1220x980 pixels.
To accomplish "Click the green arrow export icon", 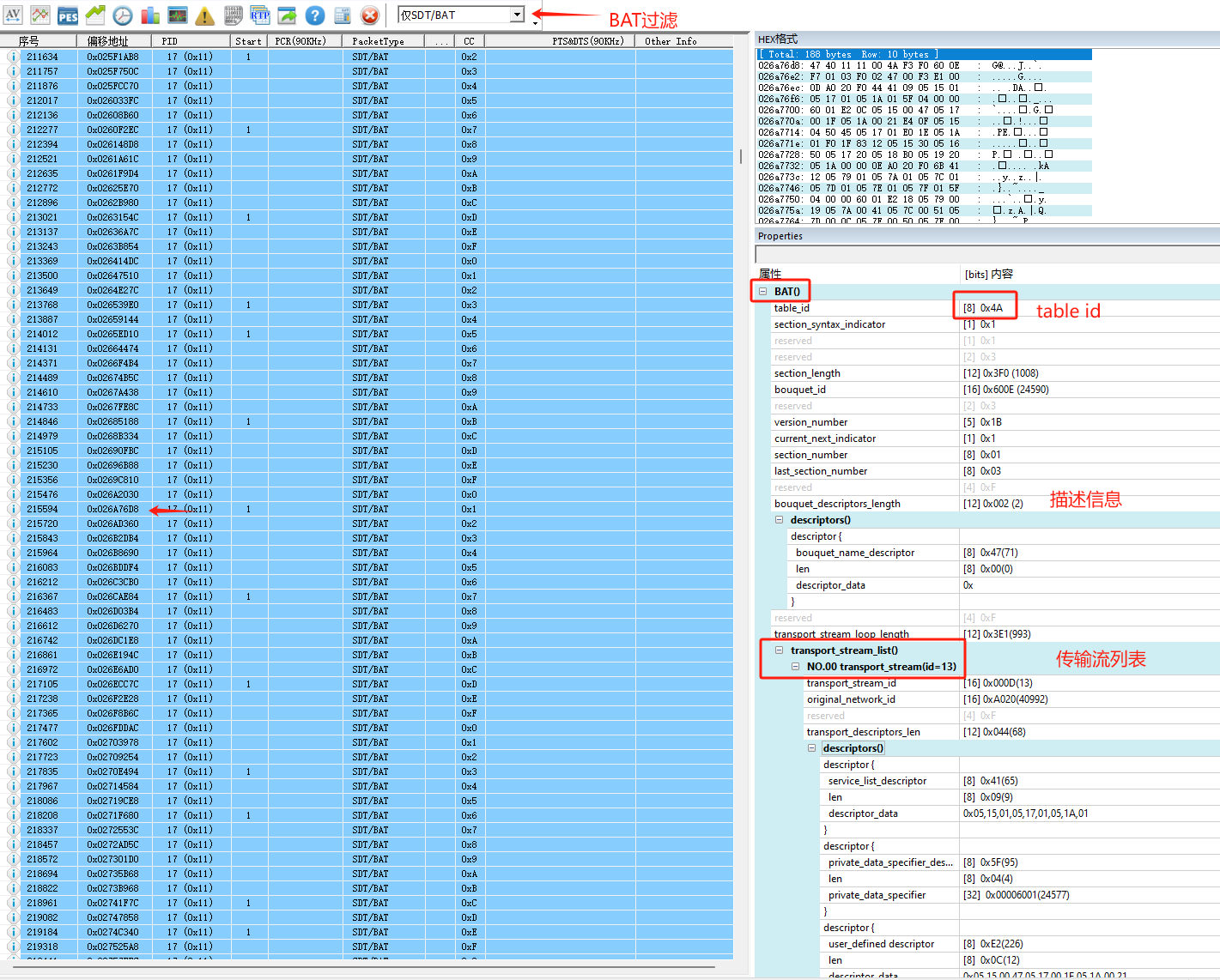I will pyautogui.click(x=288, y=15).
